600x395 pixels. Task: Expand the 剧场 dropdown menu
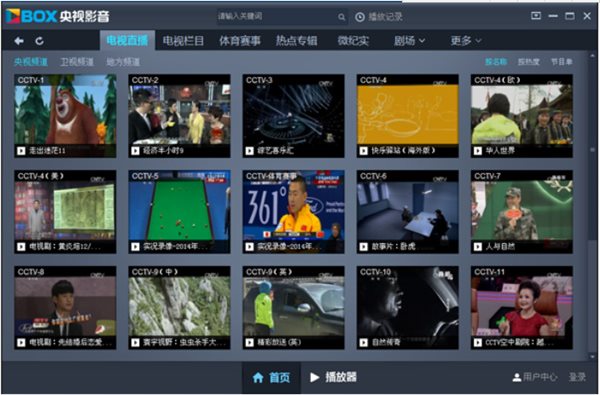point(409,41)
